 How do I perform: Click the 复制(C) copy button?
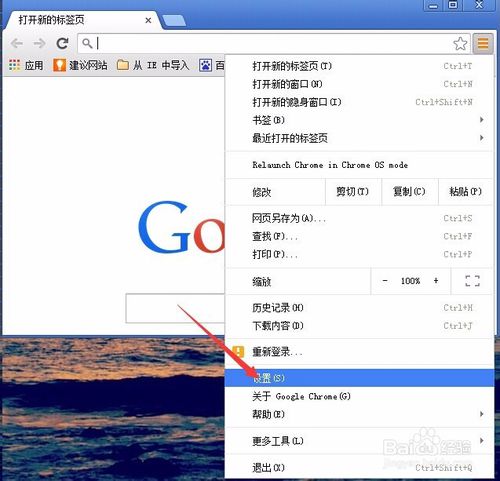(x=409, y=192)
